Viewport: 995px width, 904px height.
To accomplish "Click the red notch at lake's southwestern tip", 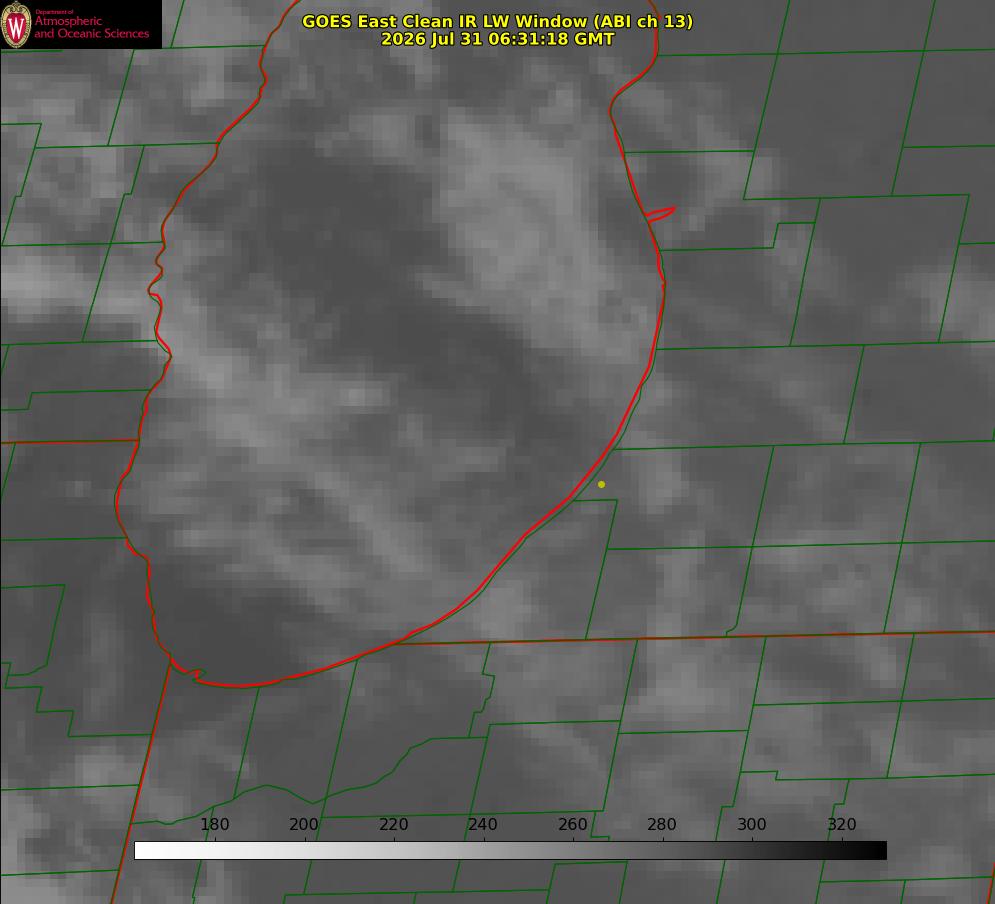I will point(188,671).
